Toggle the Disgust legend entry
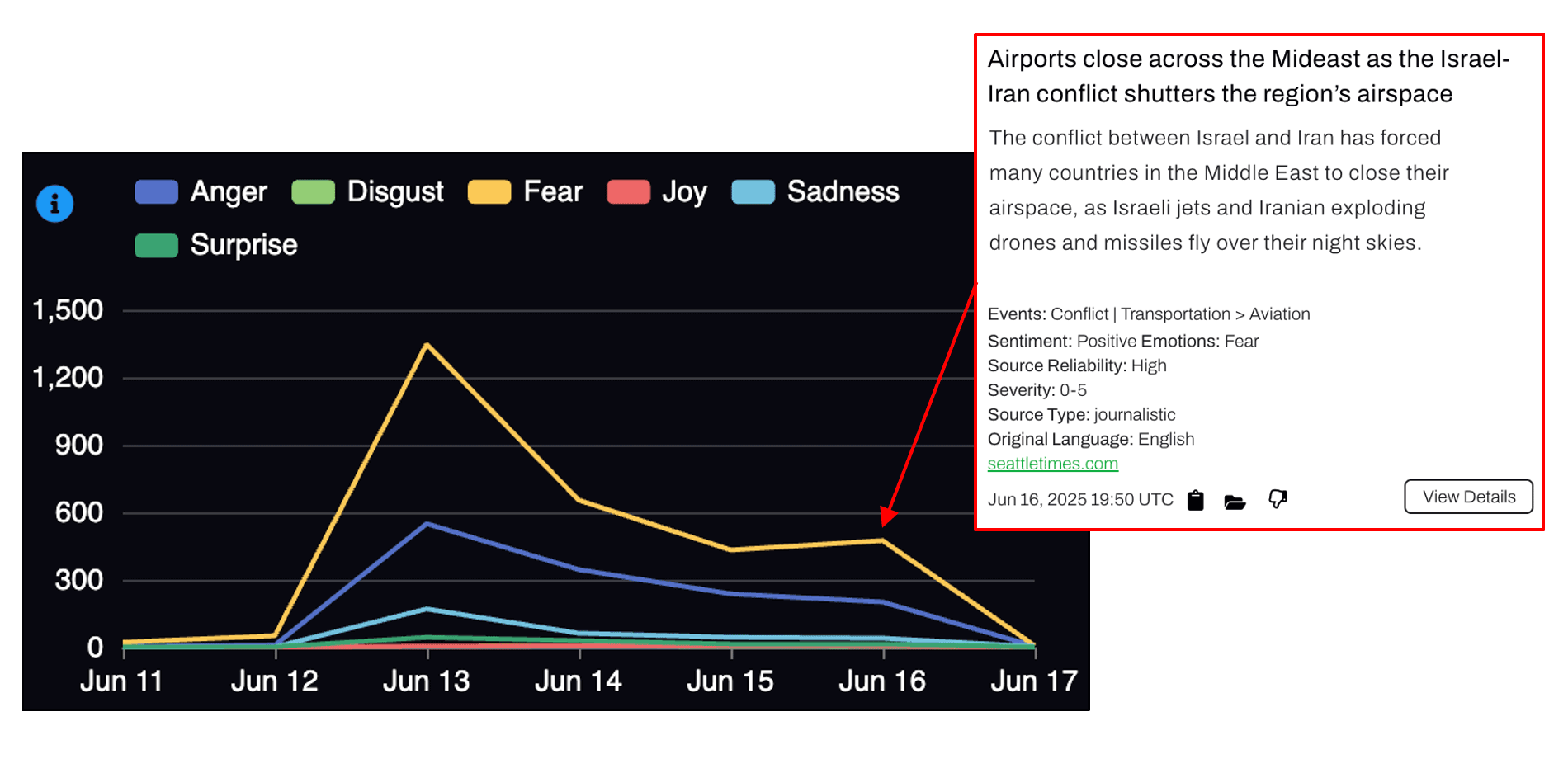This screenshot has width=1568, height=759. [368, 192]
